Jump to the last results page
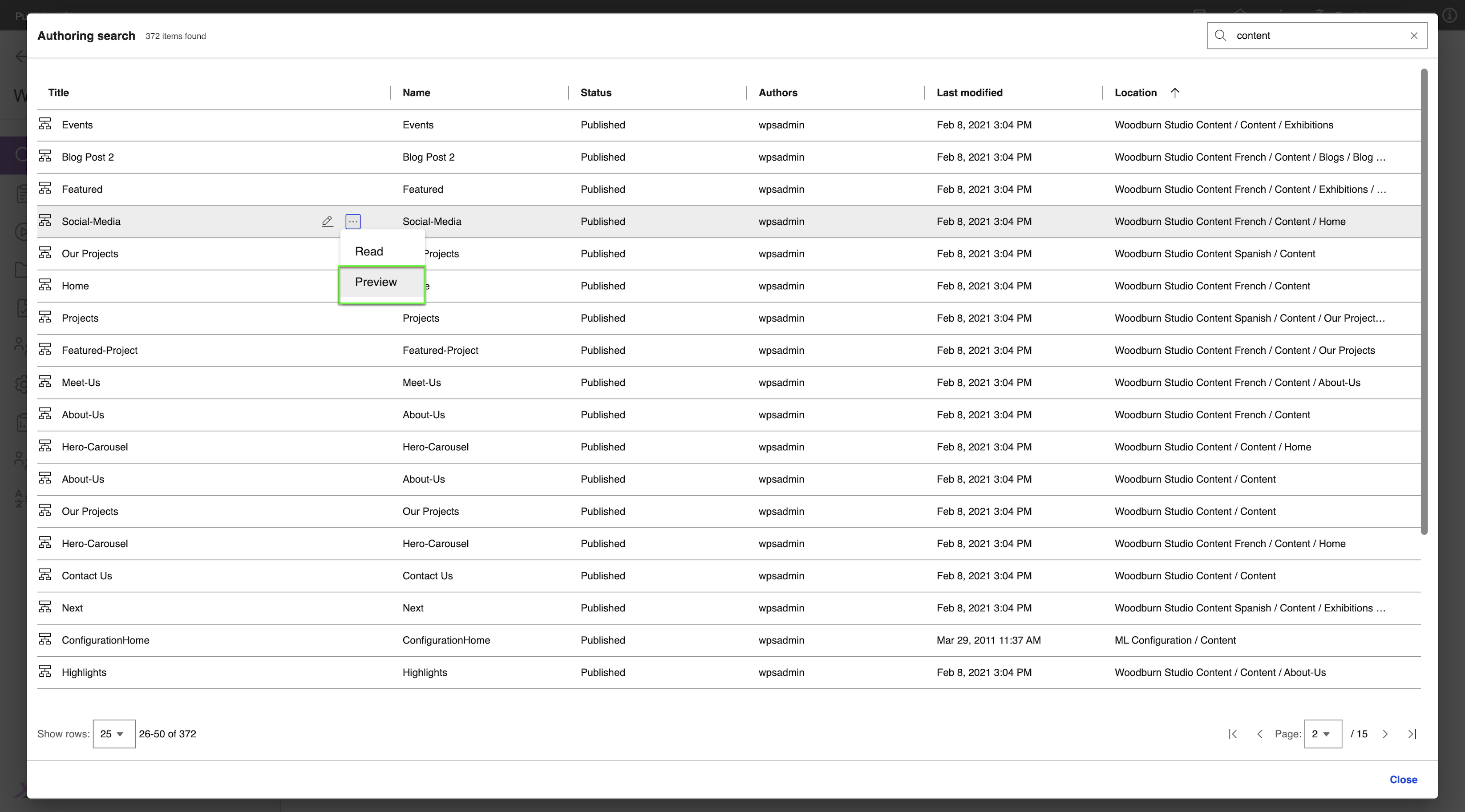 click(x=1412, y=734)
